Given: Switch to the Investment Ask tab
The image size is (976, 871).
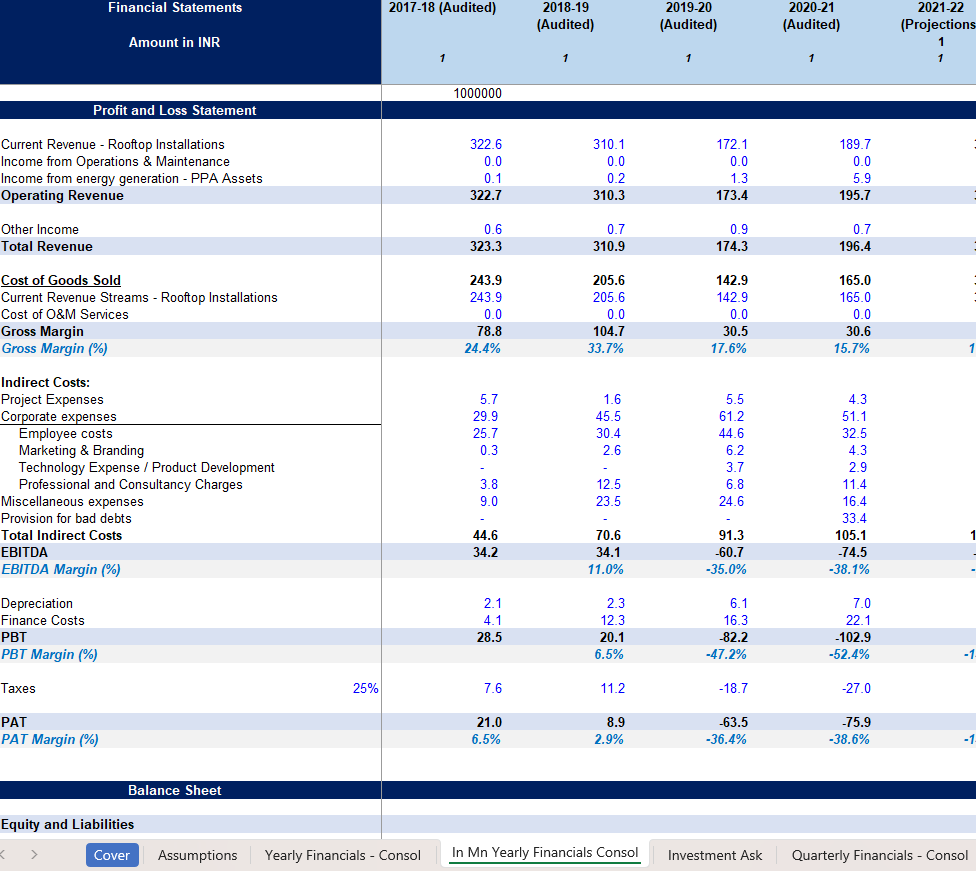Looking at the screenshot, I should point(714,855).
